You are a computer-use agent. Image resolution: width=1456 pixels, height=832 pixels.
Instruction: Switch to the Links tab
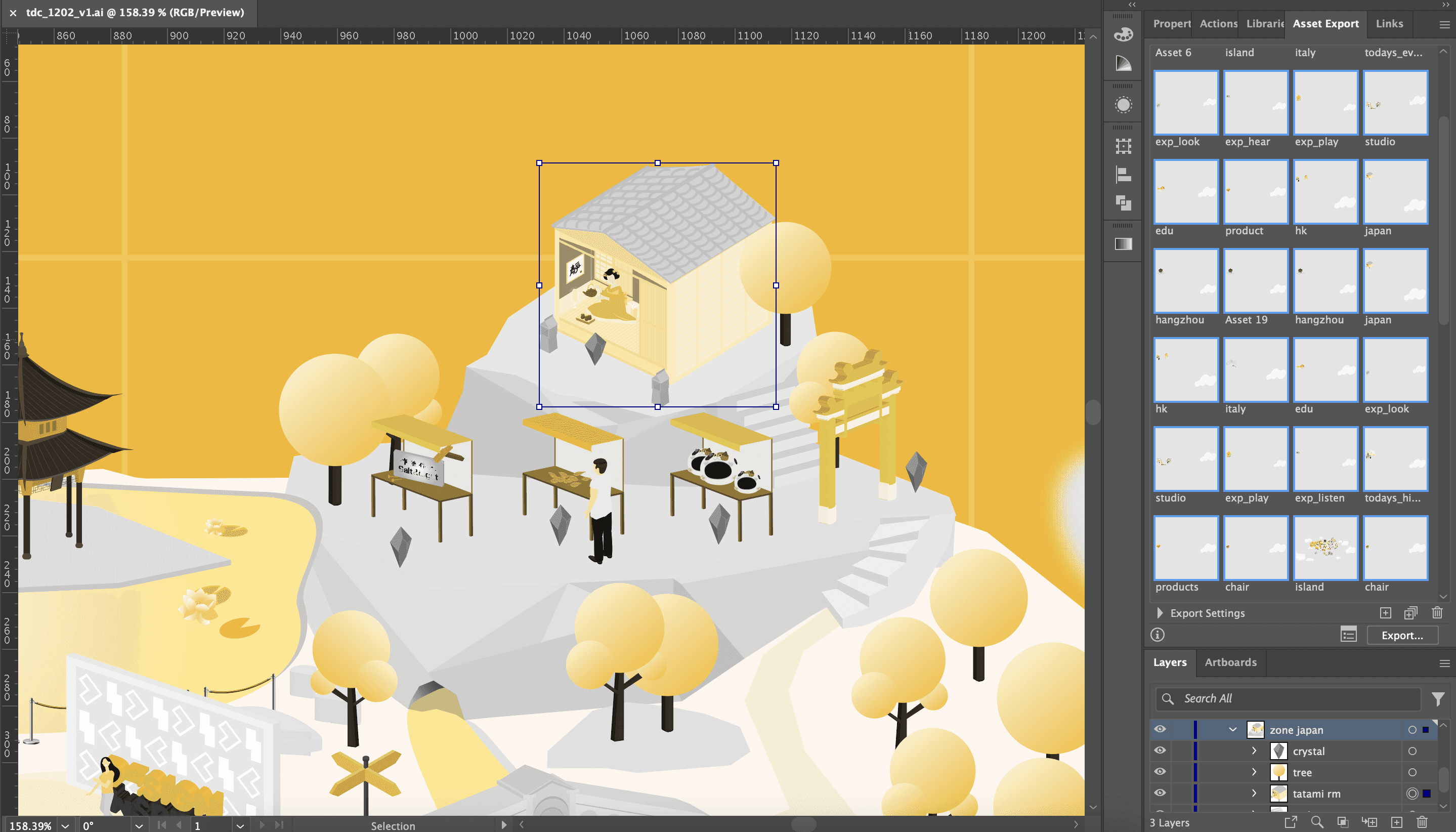[x=1389, y=24]
